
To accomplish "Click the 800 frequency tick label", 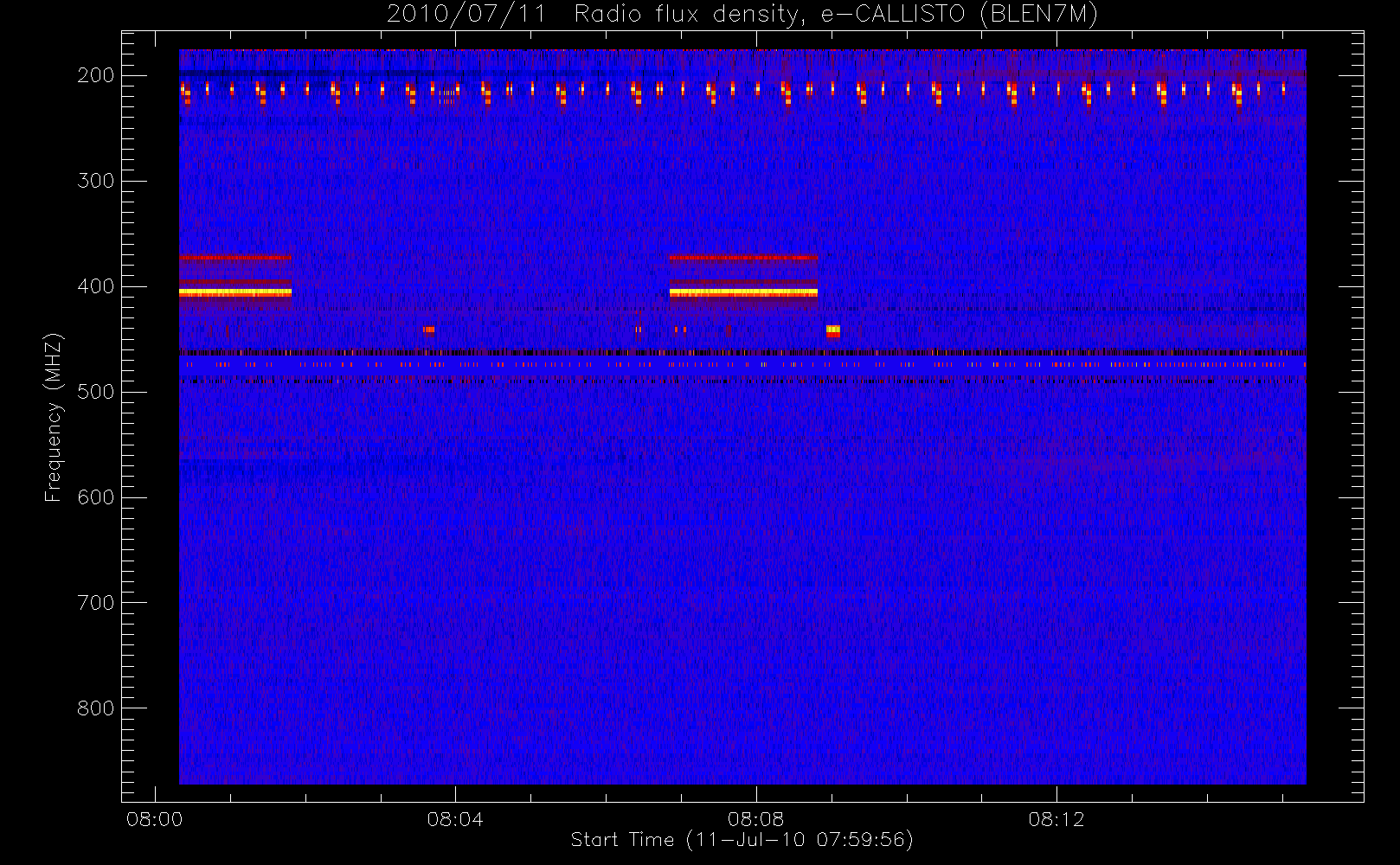I will click(x=96, y=708).
